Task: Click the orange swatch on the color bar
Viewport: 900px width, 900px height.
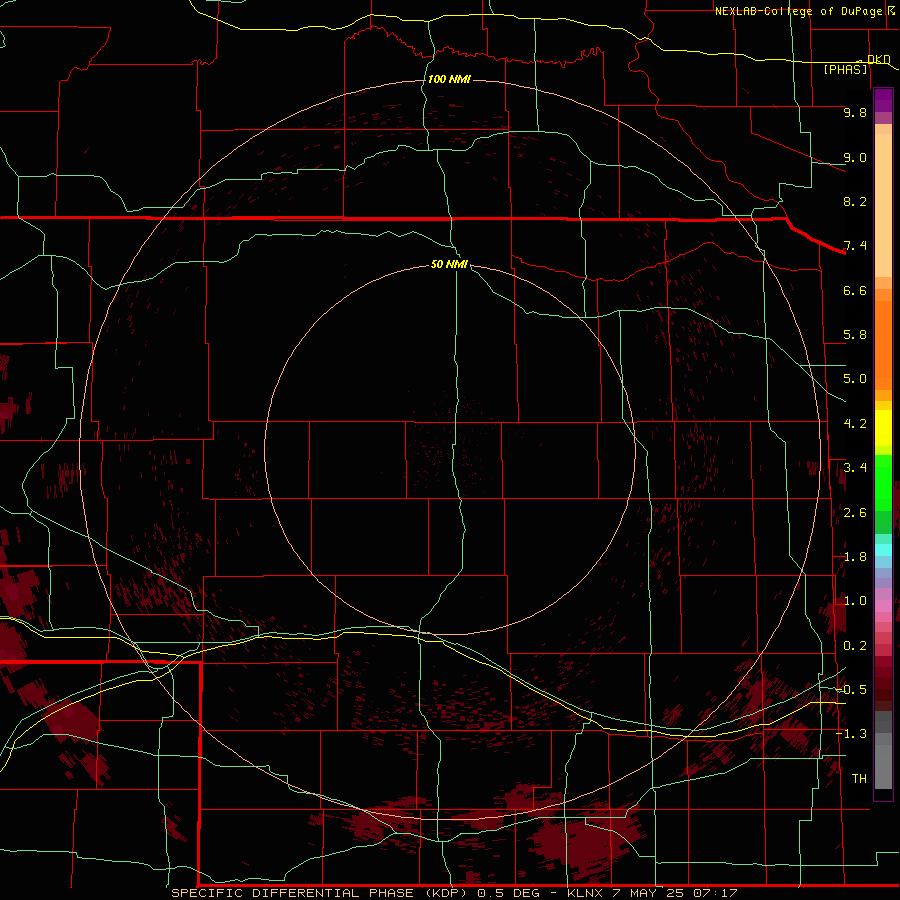Action: pos(883,346)
